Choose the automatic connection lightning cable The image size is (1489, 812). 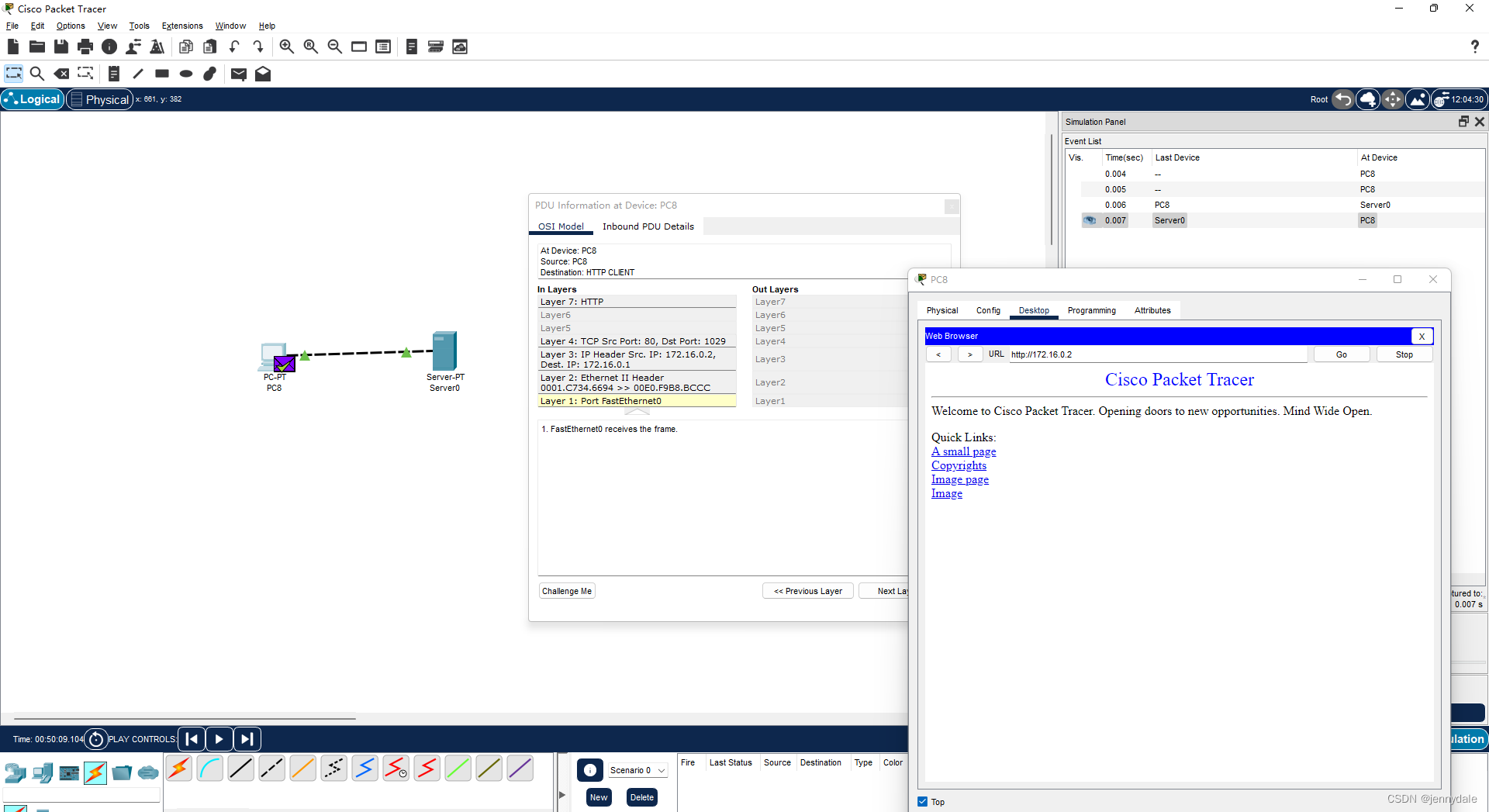pyautogui.click(x=179, y=769)
